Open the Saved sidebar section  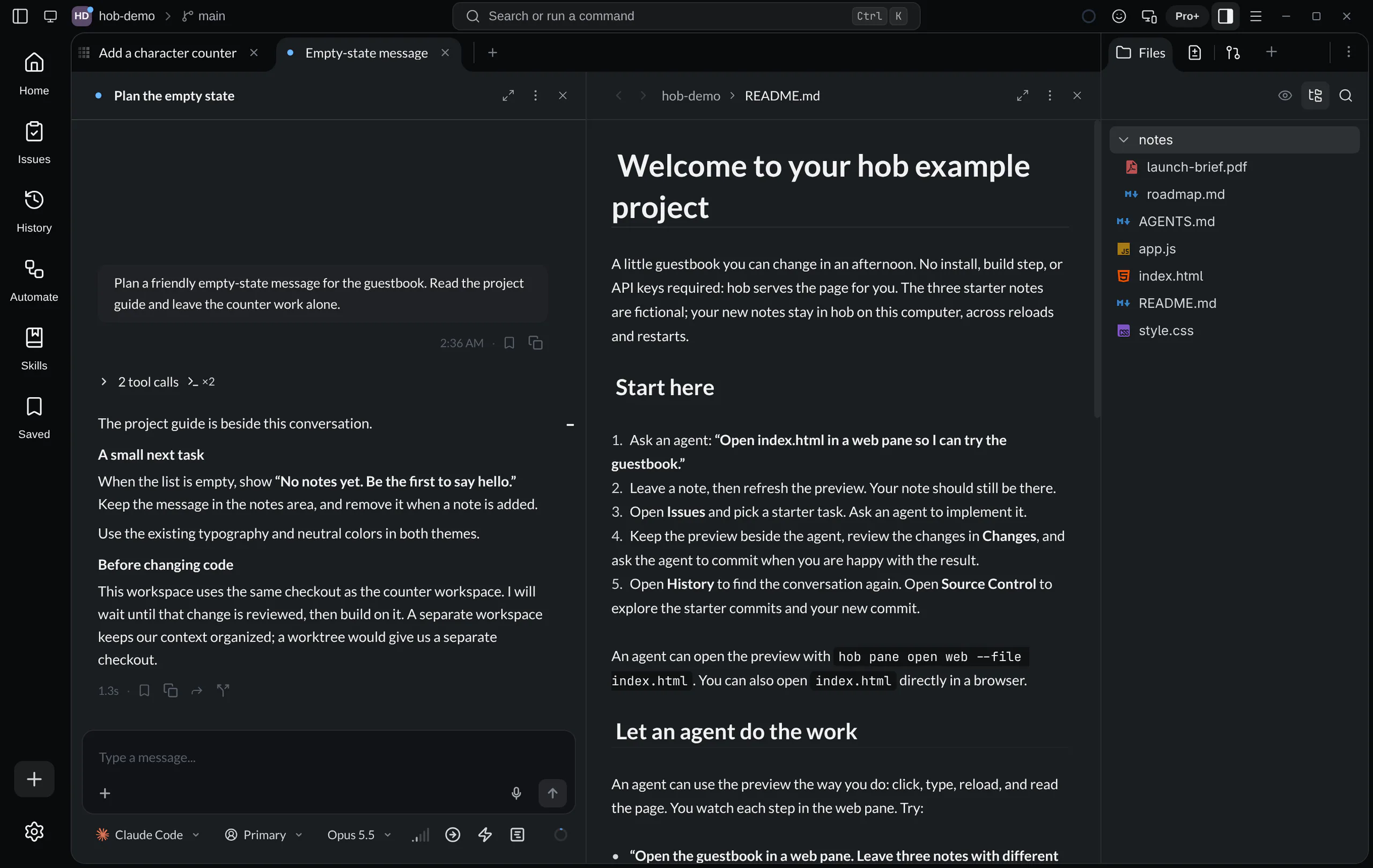(34, 417)
